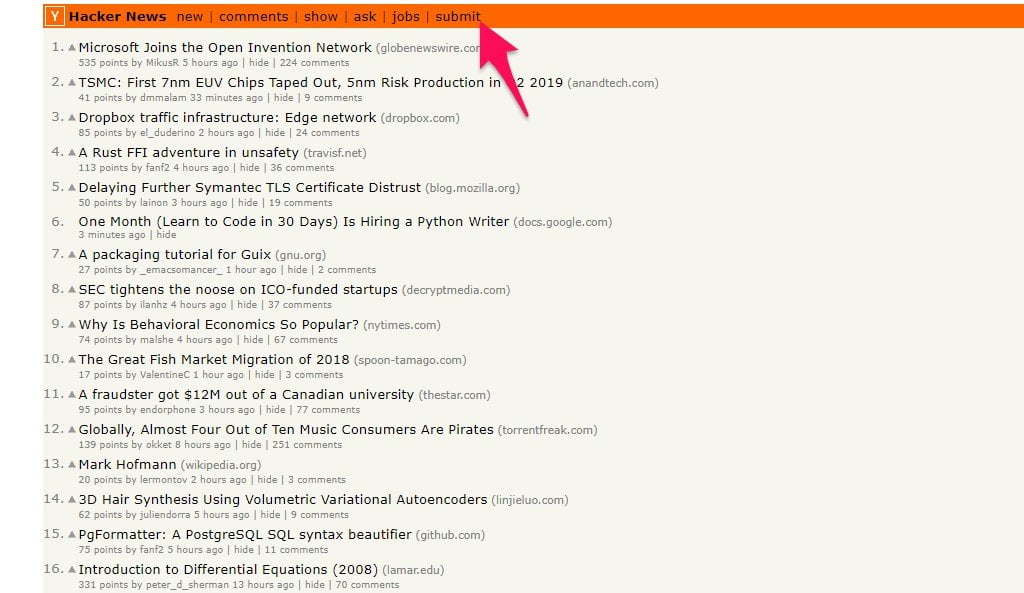Open A Rust FFI adventure in unsafety
The image size is (1024, 593).
coord(188,152)
